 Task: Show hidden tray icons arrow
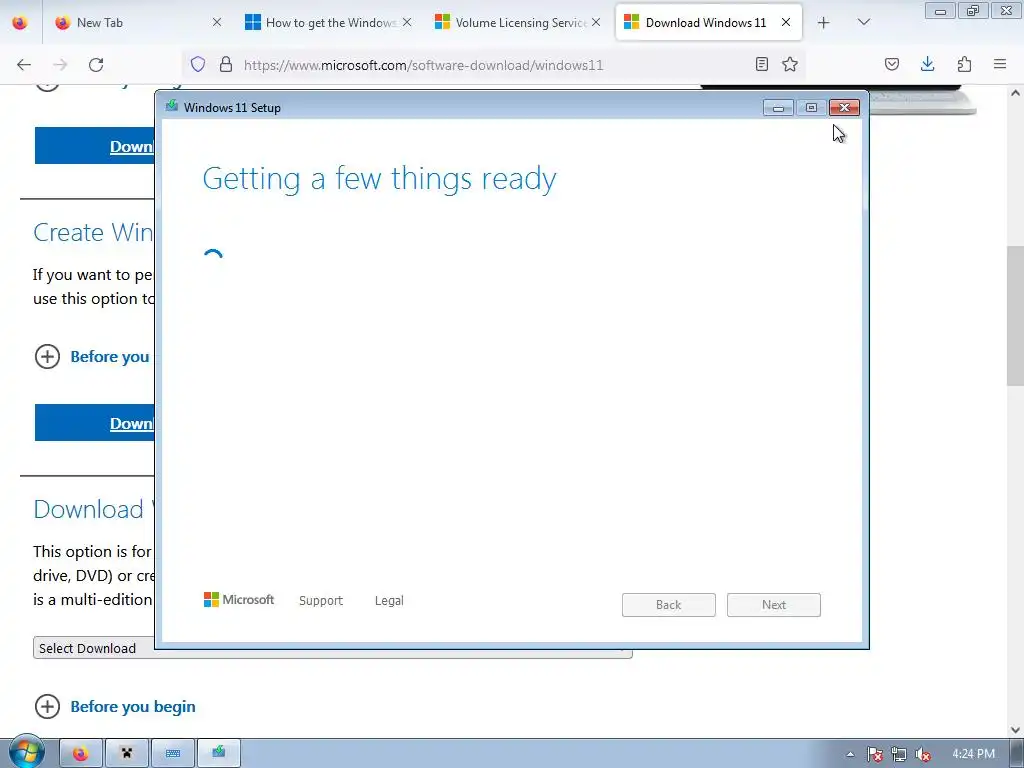tap(850, 754)
